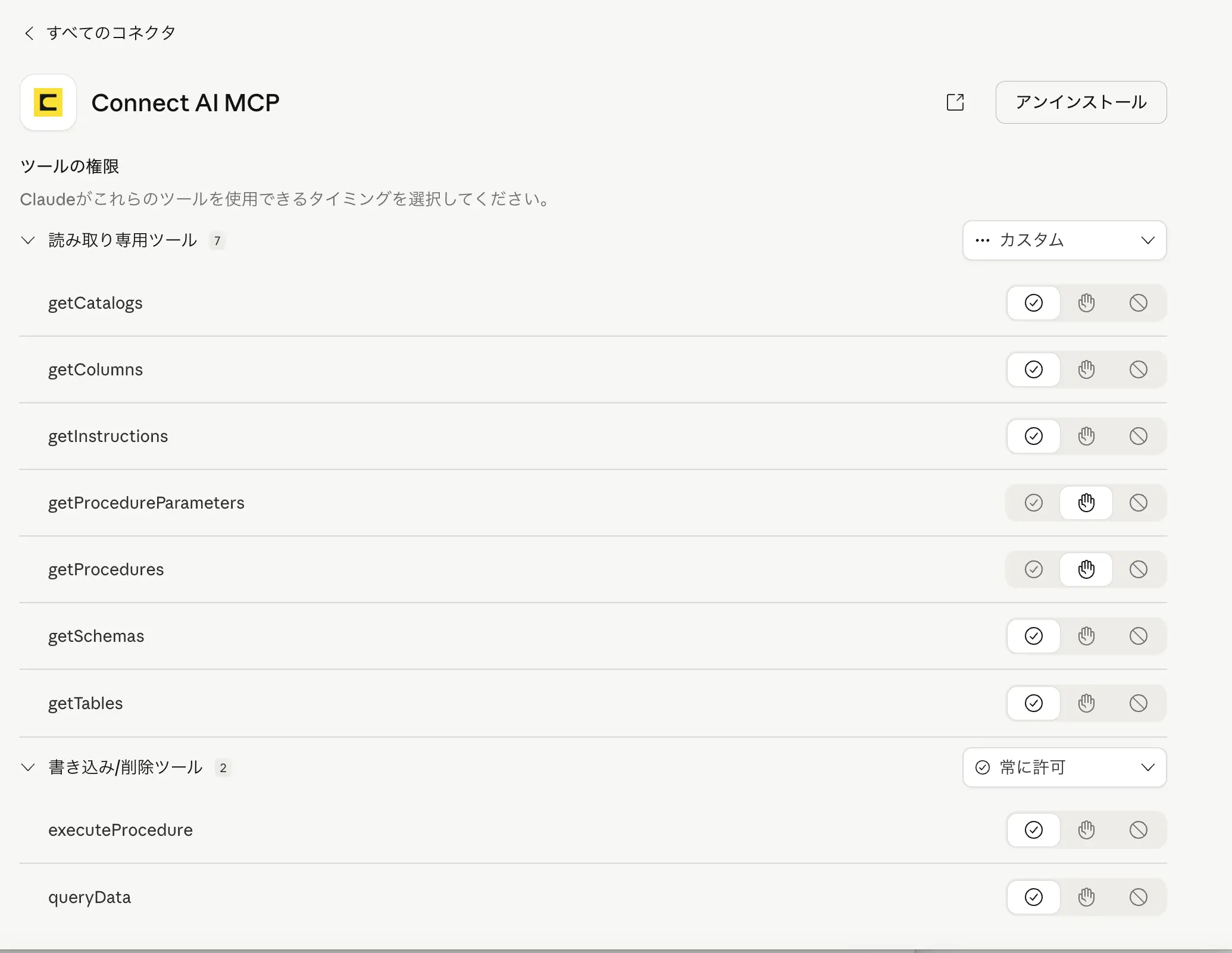Collapse the 書き込み/削除ツール section

tap(28, 767)
